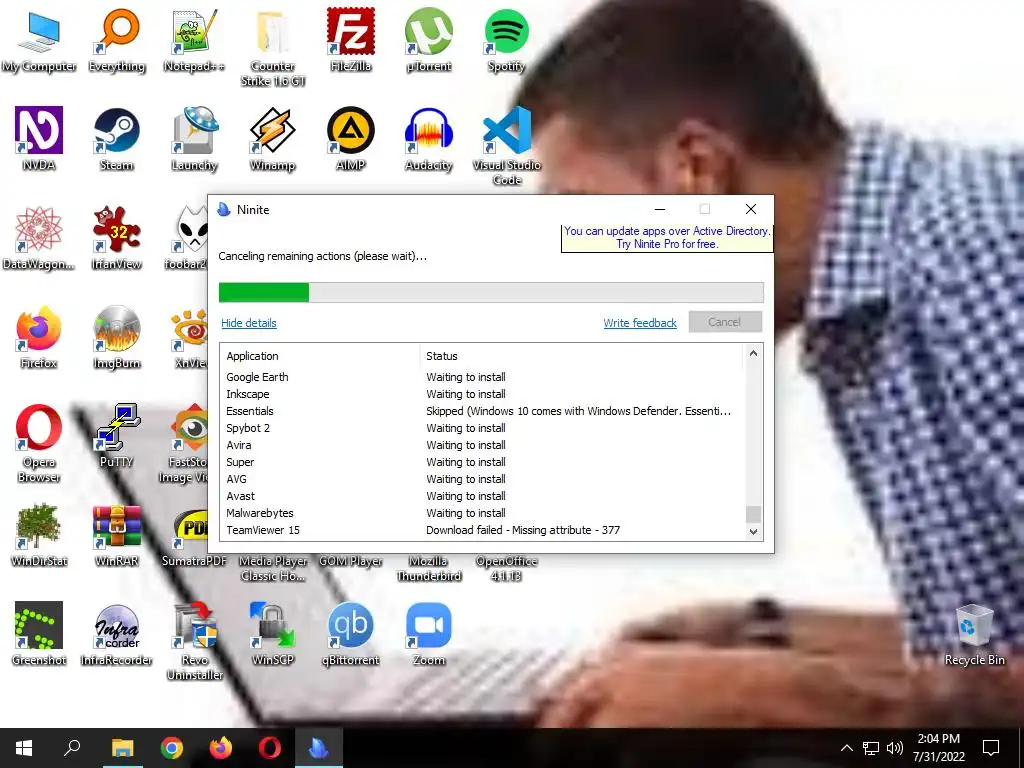Screen dimensions: 1024x768
Task: Click the taskbar clock showing 2:04 PM
Action: 938,748
